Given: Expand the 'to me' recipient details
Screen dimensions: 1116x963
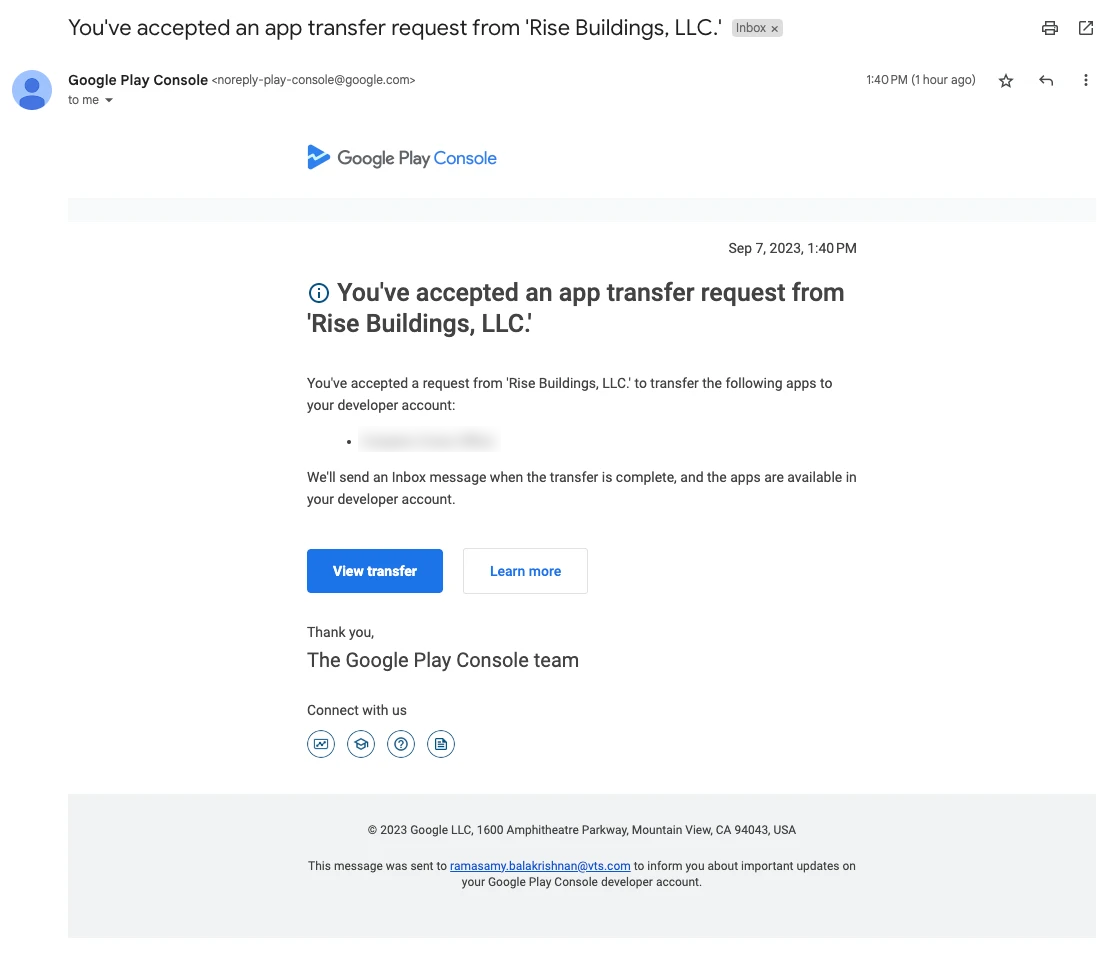Looking at the screenshot, I should pyautogui.click(x=109, y=100).
